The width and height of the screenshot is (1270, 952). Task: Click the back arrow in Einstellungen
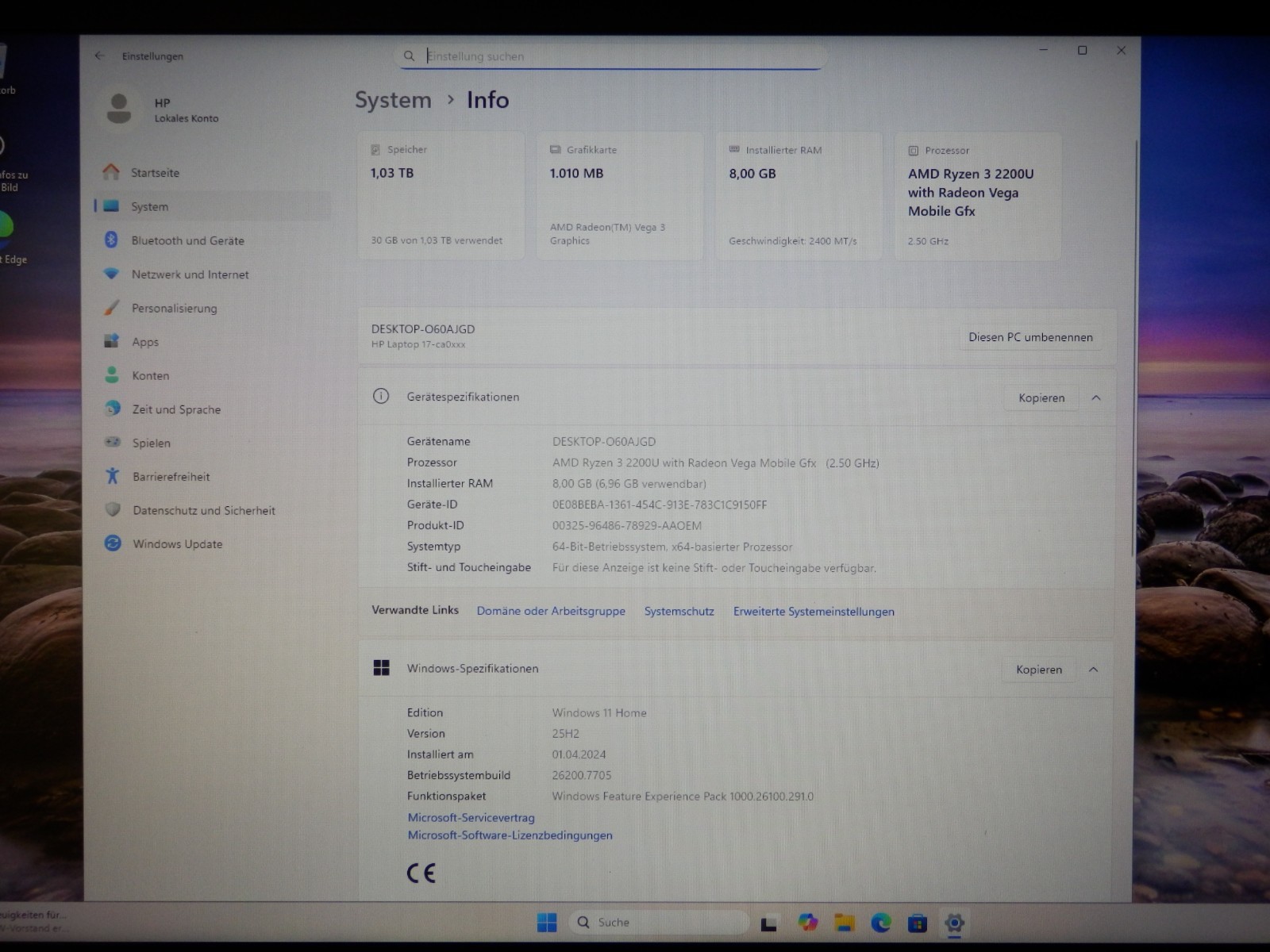tap(99, 56)
